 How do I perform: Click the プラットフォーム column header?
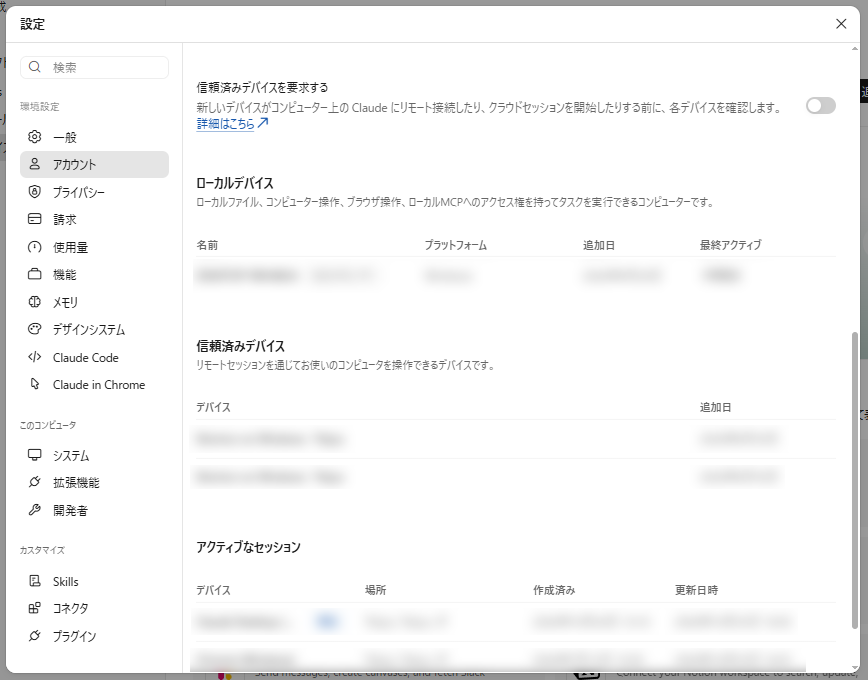[x=456, y=245]
